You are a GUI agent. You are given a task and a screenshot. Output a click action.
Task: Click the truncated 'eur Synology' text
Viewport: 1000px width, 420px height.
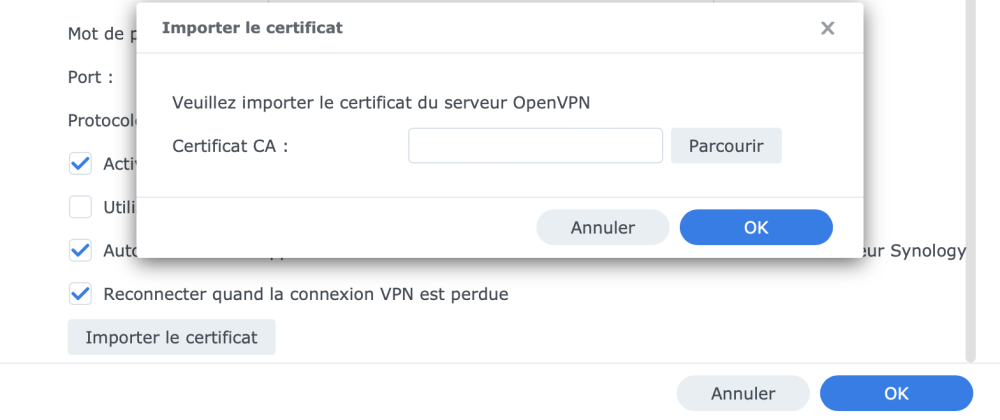coord(914,251)
